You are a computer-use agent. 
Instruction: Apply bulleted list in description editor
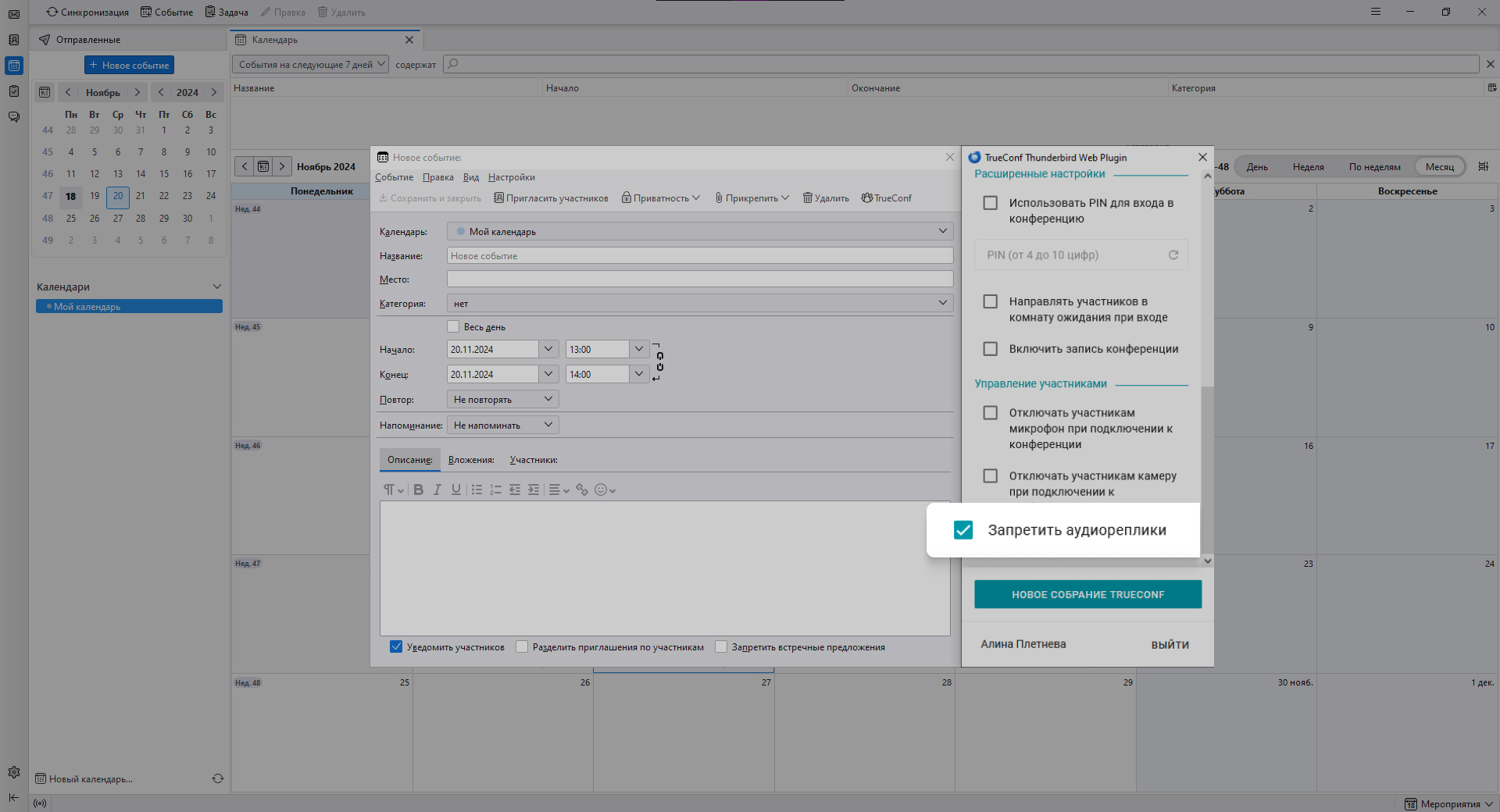tap(477, 490)
